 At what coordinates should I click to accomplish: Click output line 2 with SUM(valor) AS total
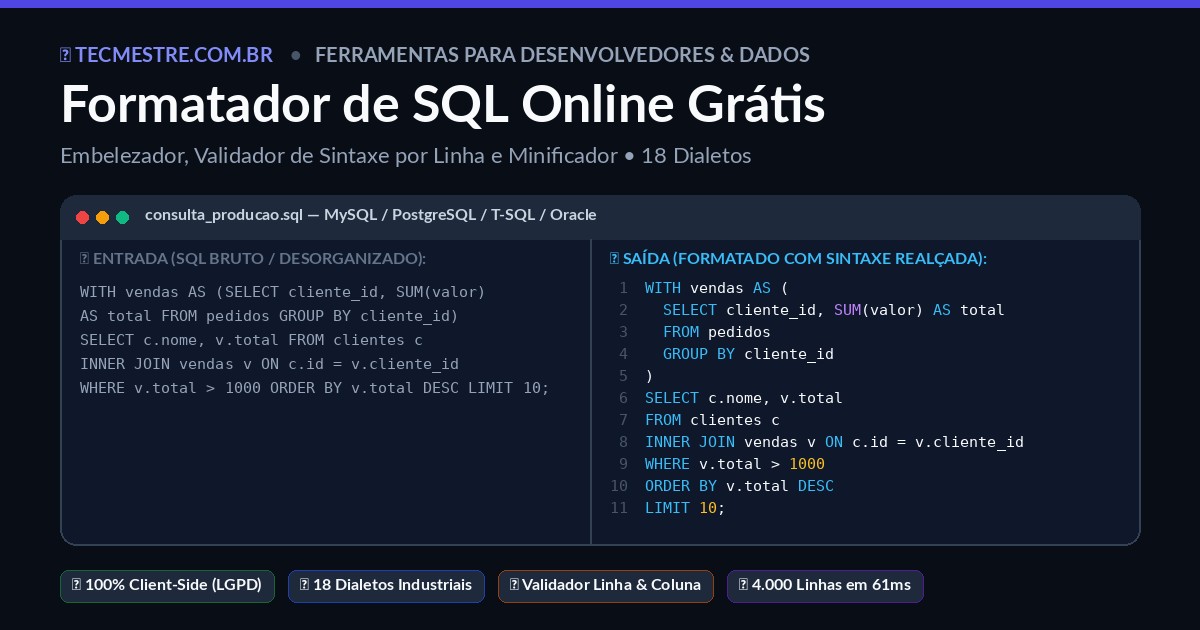[x=833, y=310]
